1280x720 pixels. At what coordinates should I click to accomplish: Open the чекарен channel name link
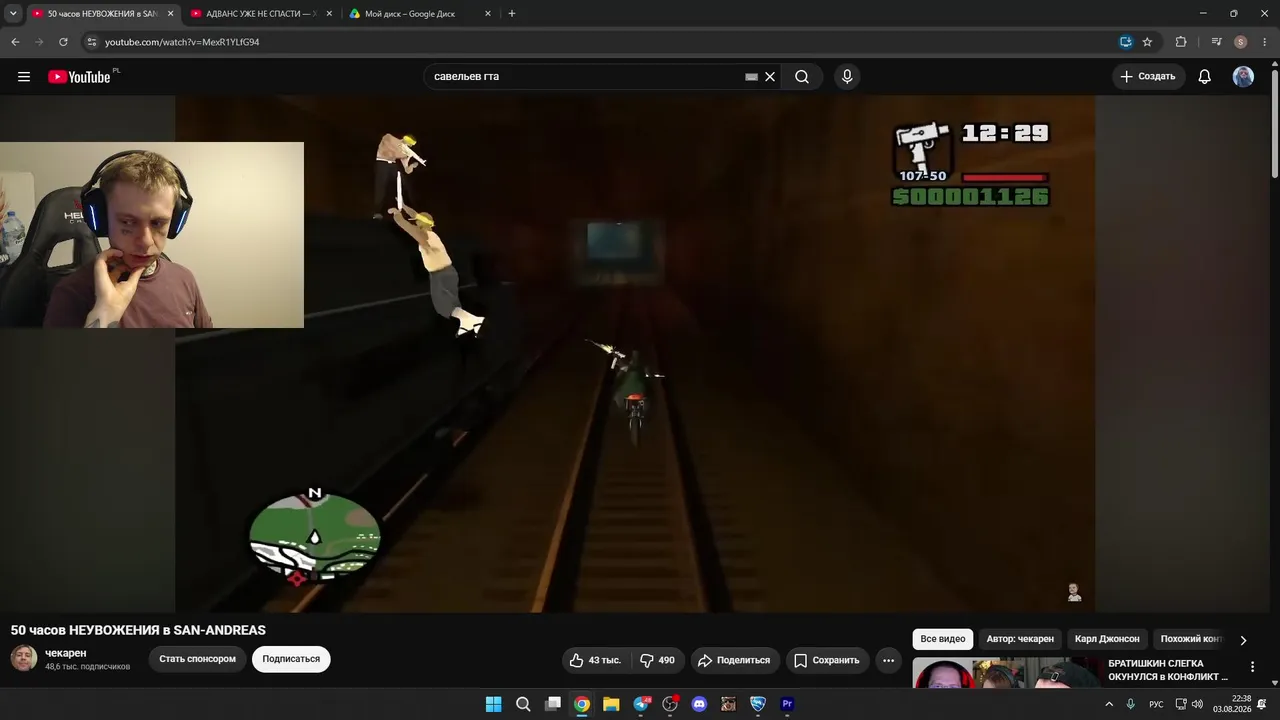tap(66, 653)
